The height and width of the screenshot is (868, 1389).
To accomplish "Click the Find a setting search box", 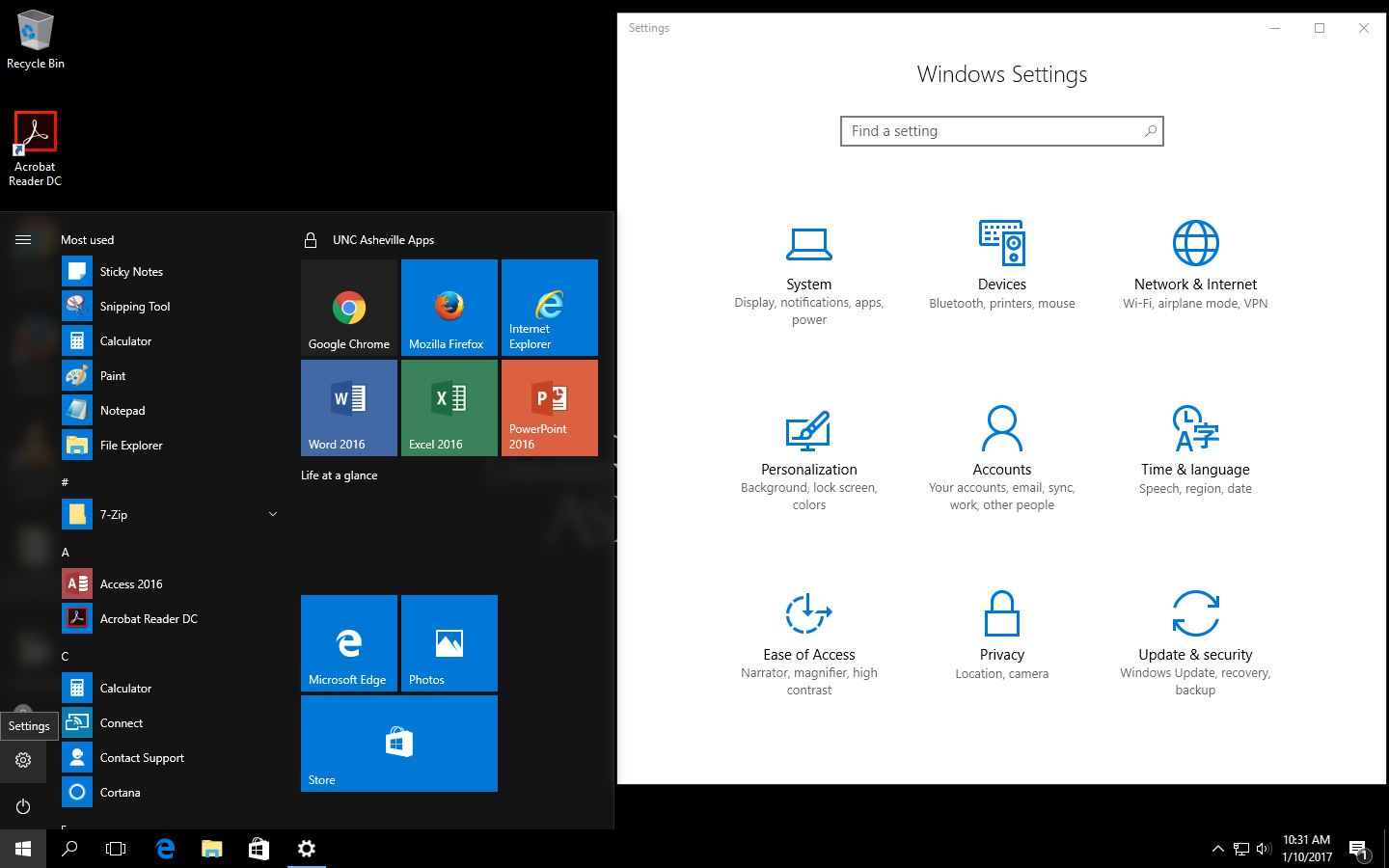I will click(994, 131).
